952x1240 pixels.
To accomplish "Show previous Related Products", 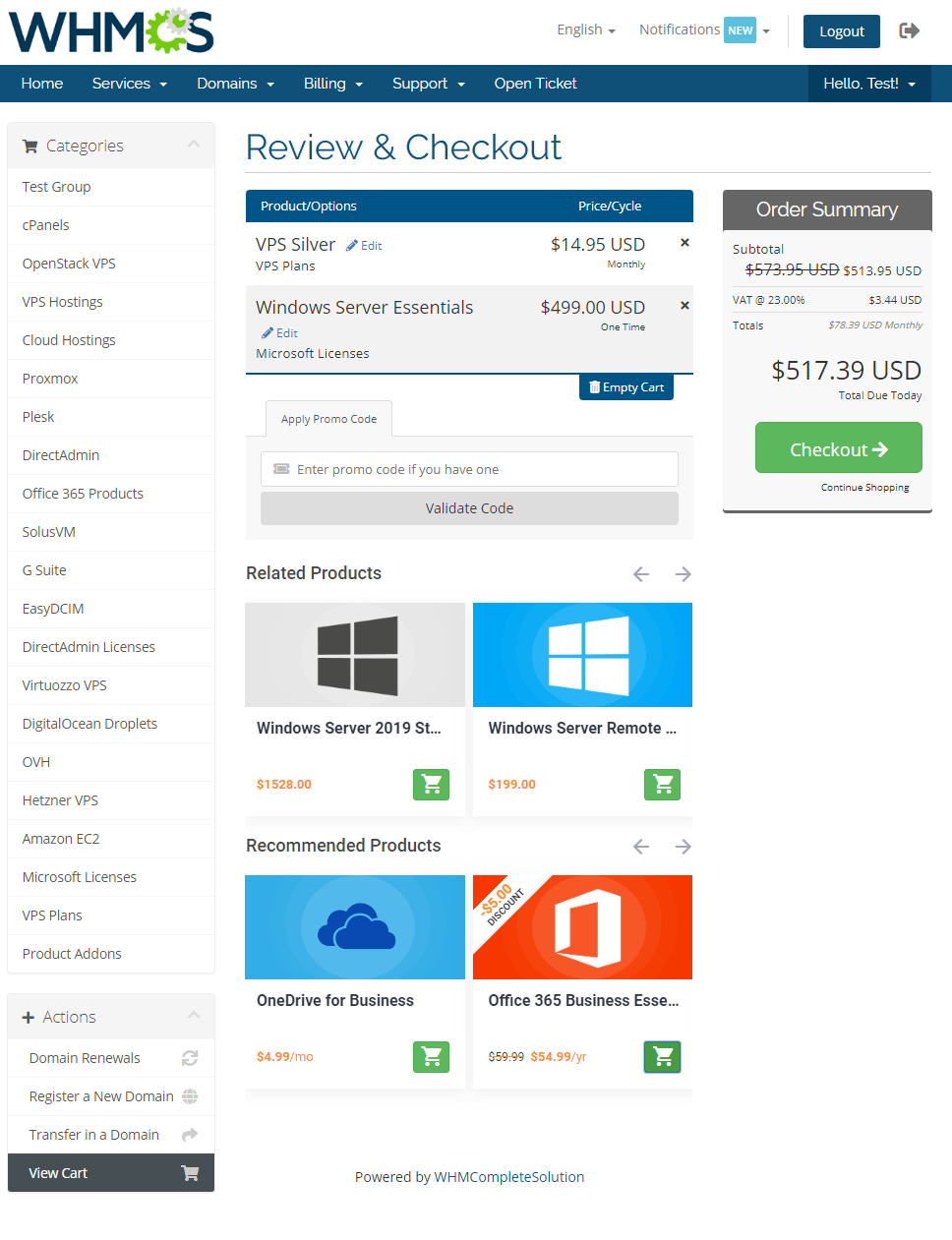I will (641, 574).
